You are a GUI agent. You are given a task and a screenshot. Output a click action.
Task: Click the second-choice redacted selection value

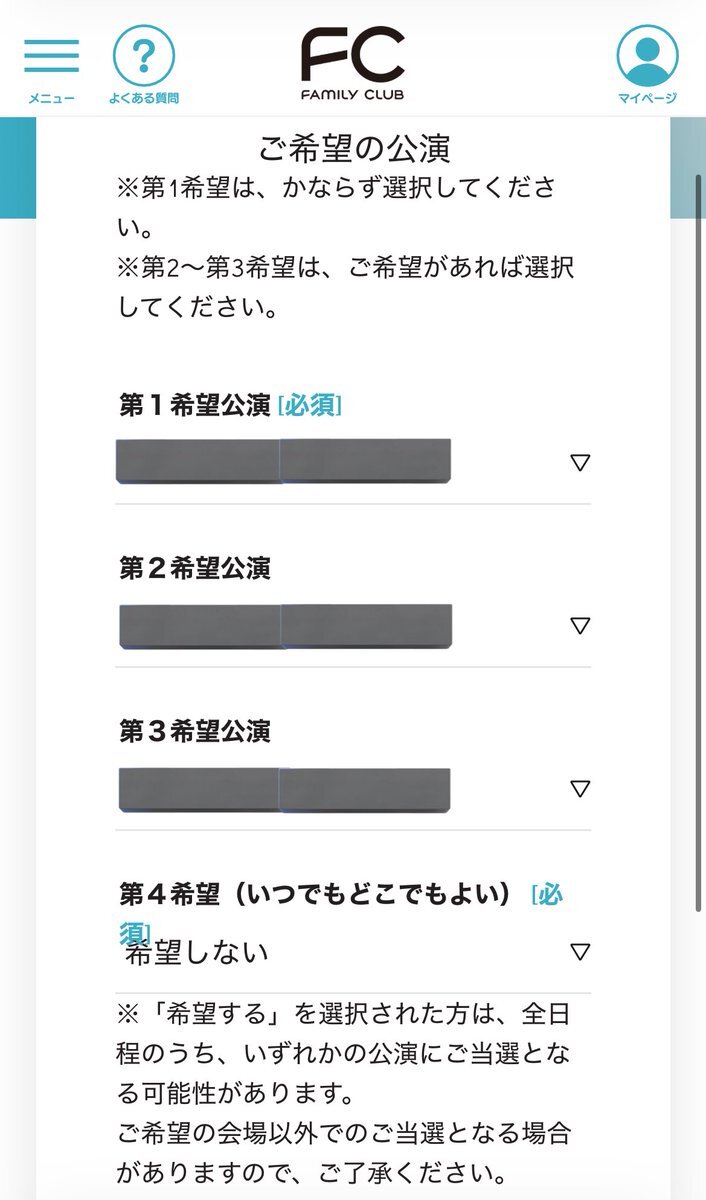point(285,626)
